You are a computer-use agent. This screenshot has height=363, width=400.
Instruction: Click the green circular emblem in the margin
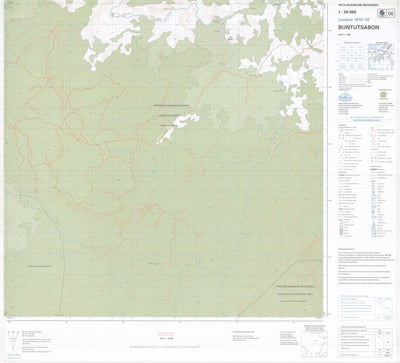[x=383, y=95]
